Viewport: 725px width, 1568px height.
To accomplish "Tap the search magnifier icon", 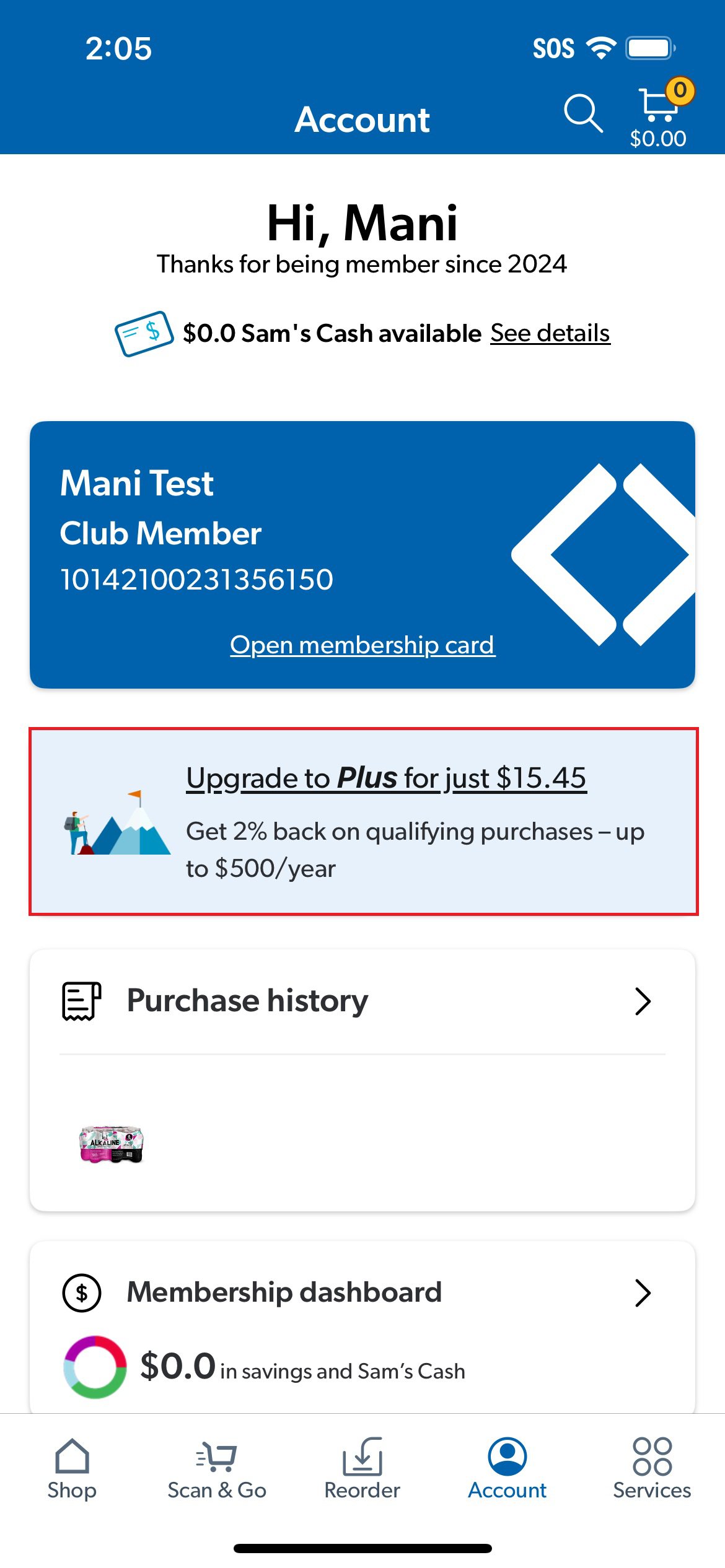I will pyautogui.click(x=583, y=113).
